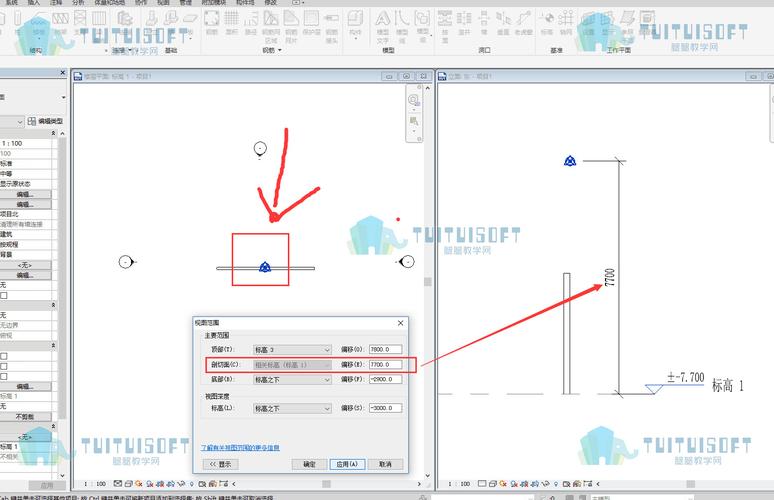
Task: Open the 视图 ribbon tab
Action: click(x=163, y=2)
